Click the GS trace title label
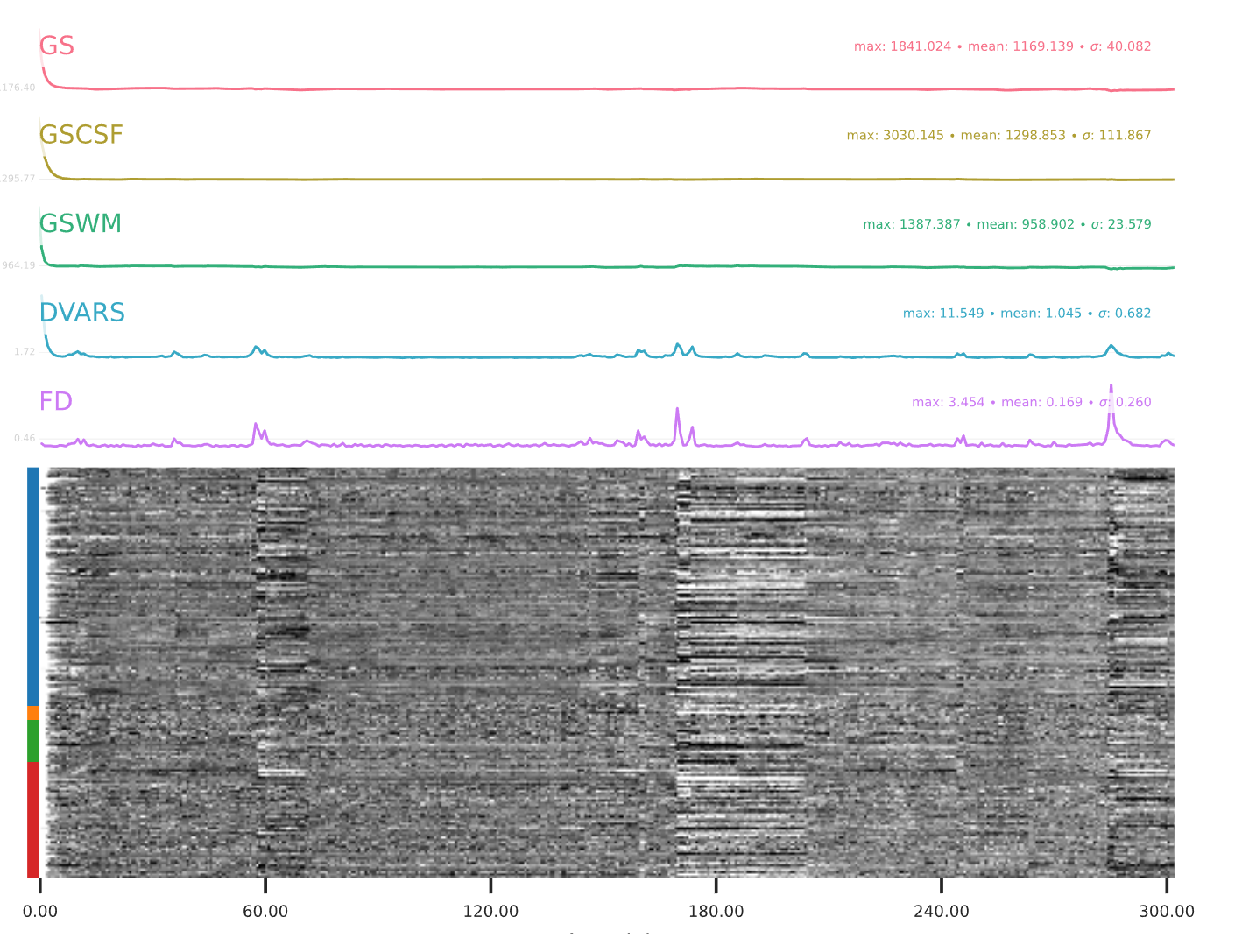Screen dimensions: 1249x952 57,46
